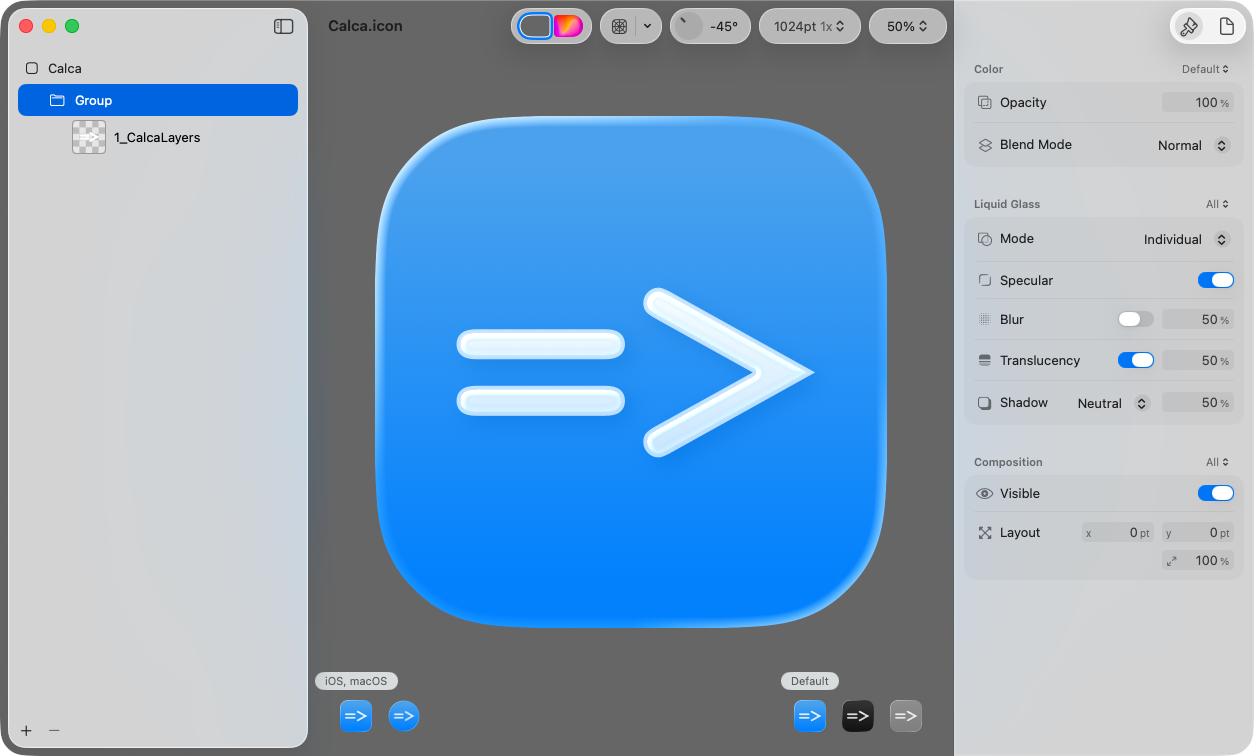Switch to the document inspector tab

(1227, 27)
